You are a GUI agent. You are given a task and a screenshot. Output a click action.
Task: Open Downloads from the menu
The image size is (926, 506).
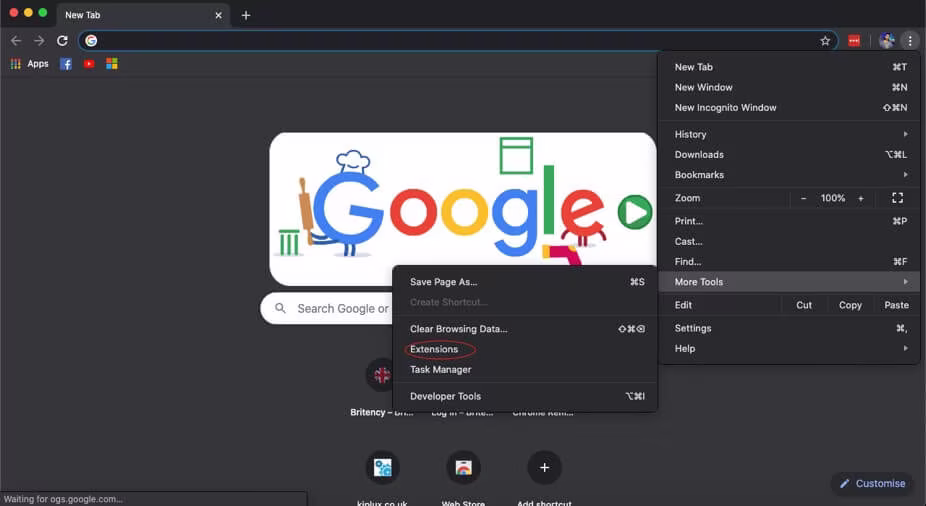[x=789, y=155]
